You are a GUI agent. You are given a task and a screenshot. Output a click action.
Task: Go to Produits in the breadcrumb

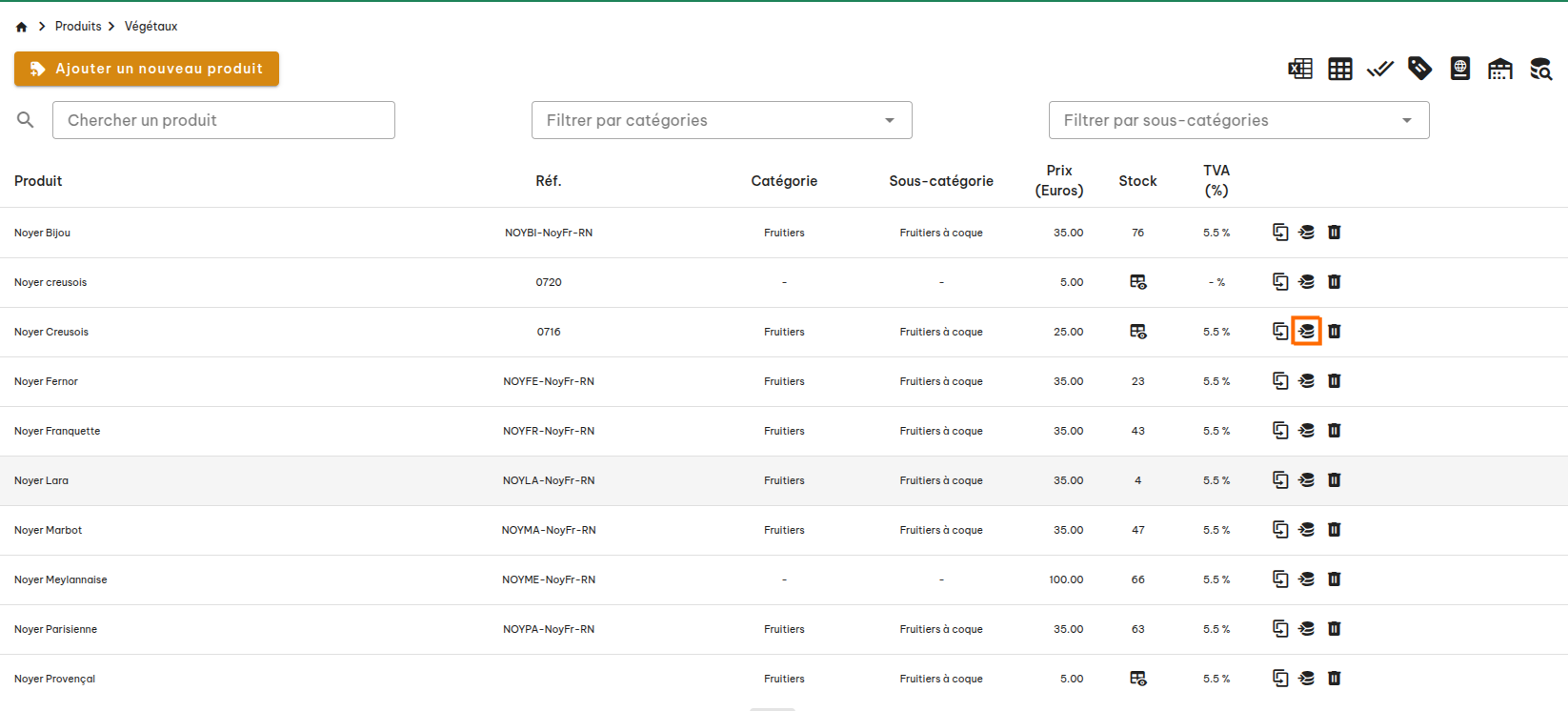(x=78, y=27)
